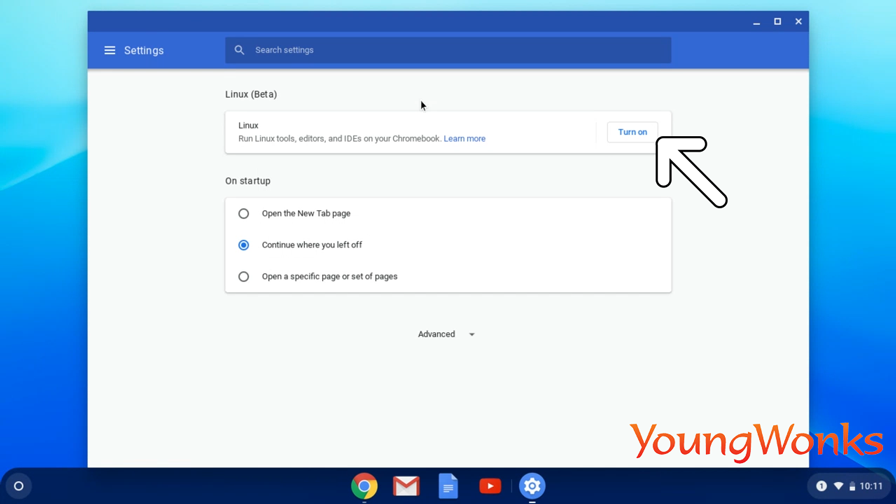Expand the Advanced settings section

pyautogui.click(x=446, y=334)
